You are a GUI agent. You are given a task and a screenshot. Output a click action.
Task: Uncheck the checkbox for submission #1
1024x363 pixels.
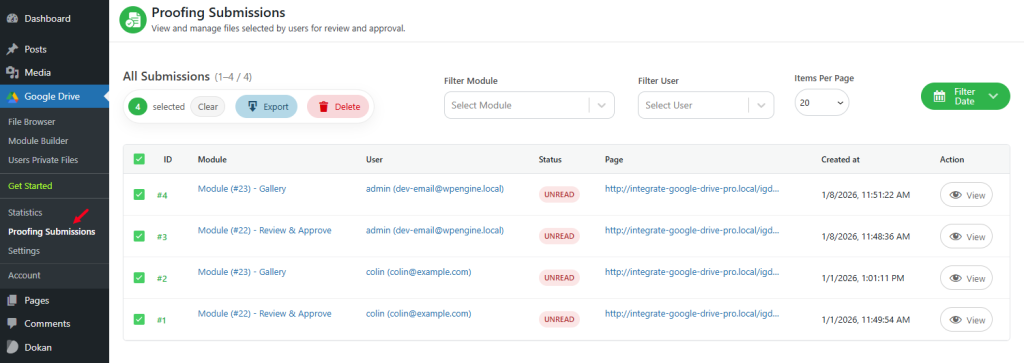coord(139,320)
